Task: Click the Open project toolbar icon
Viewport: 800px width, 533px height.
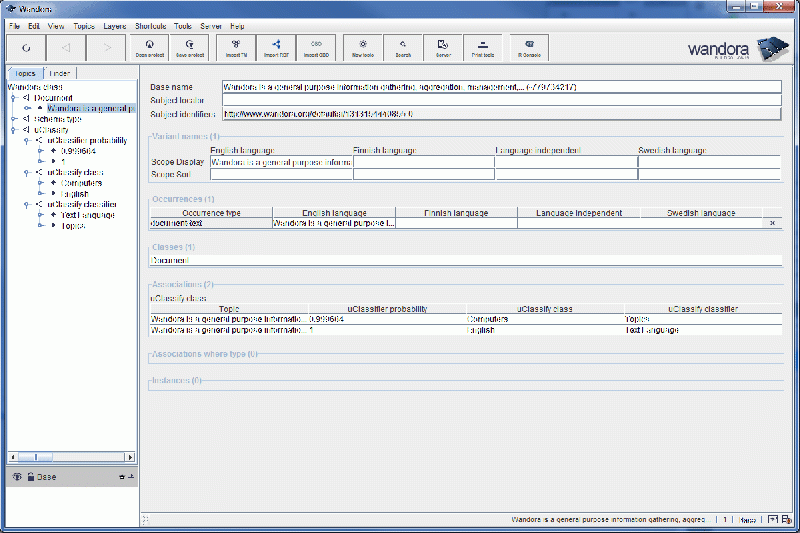Action: [x=149, y=47]
